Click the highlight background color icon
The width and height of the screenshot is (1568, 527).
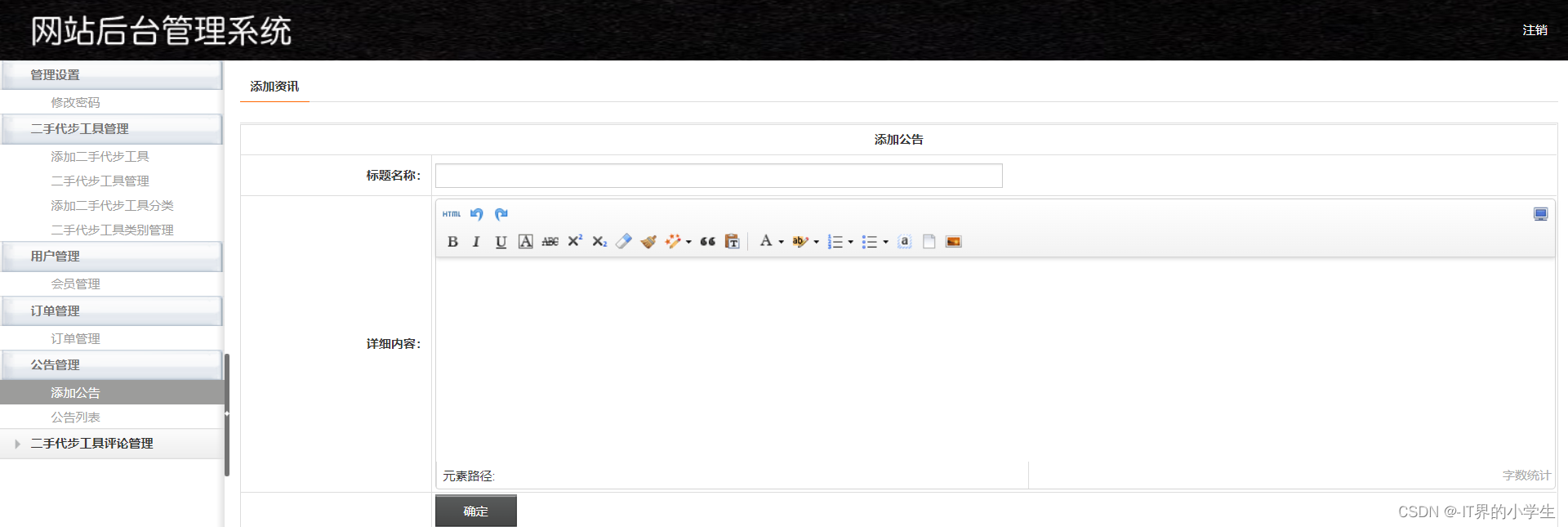(800, 242)
